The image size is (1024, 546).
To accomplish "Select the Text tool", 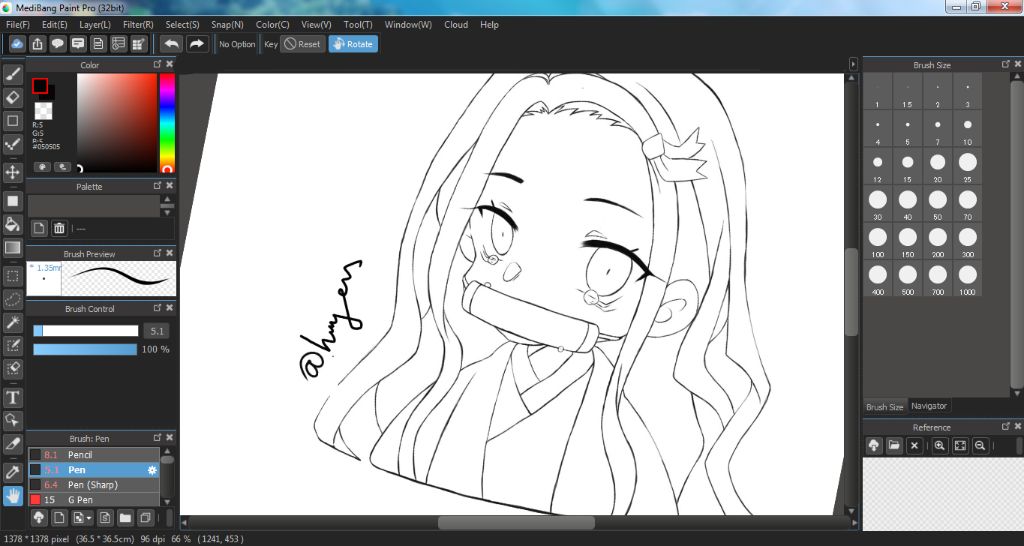I will pos(12,397).
